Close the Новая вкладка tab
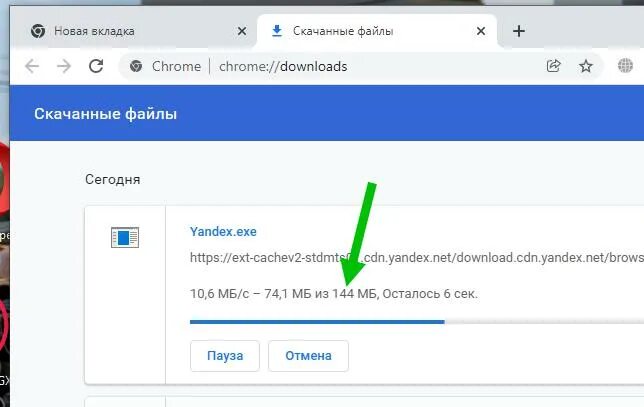 click(242, 31)
